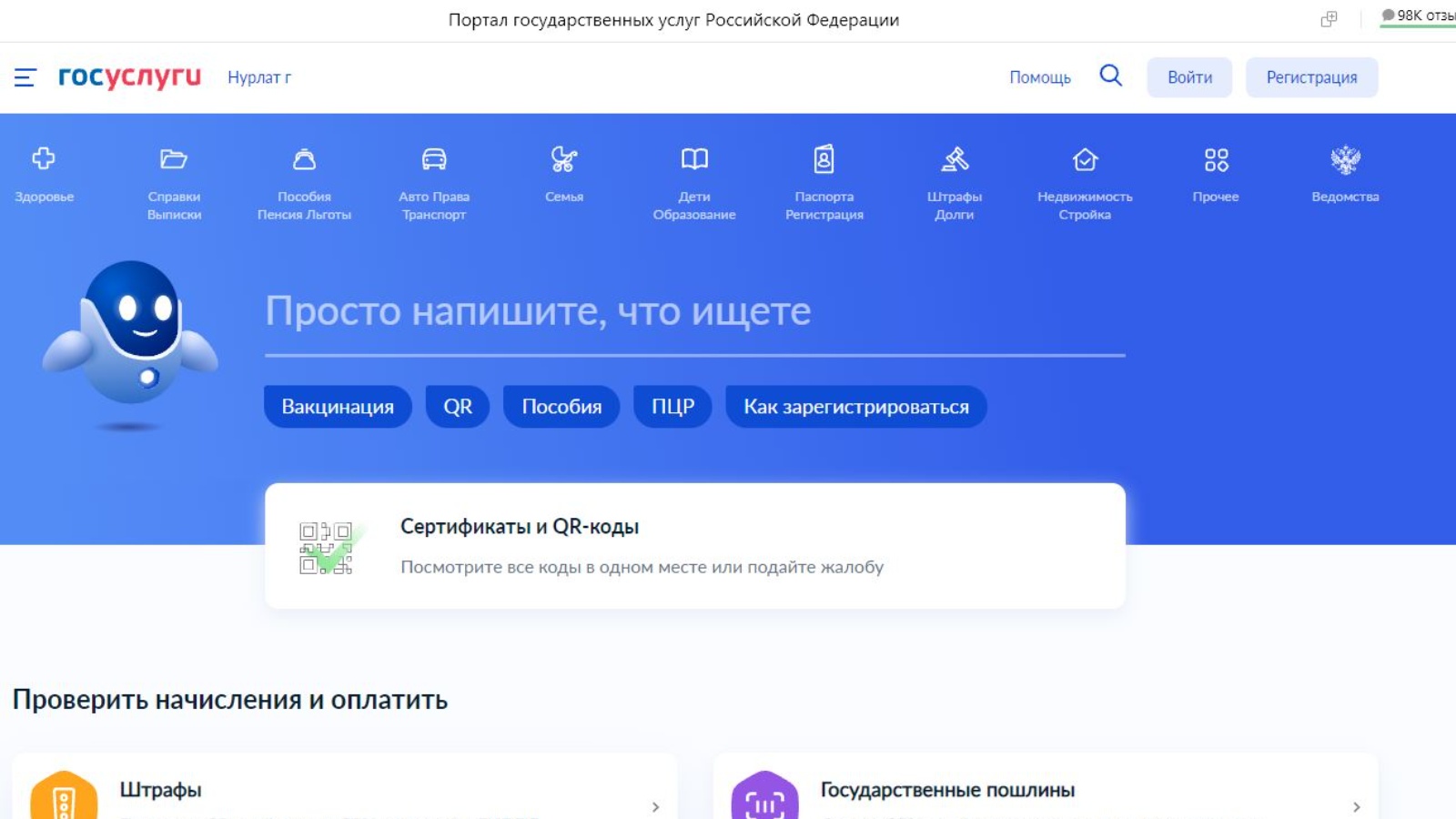Image resolution: width=1456 pixels, height=819 pixels.
Task: Open Семья stroller icon
Action: coord(564,159)
